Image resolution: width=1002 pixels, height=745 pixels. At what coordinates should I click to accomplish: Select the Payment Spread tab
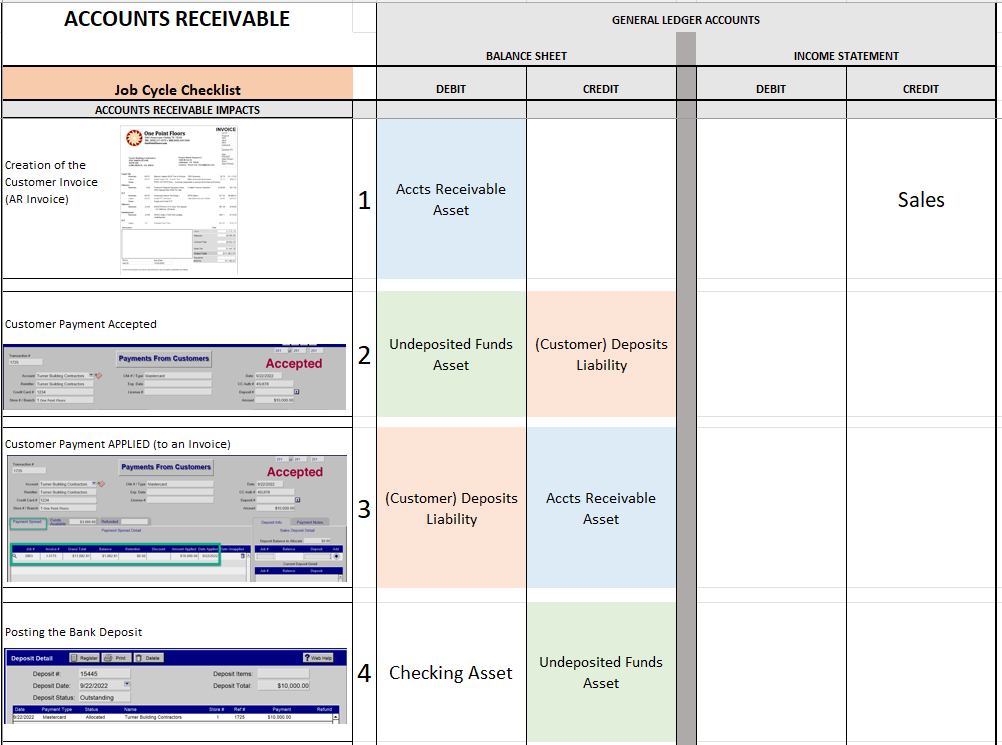pos(27,522)
